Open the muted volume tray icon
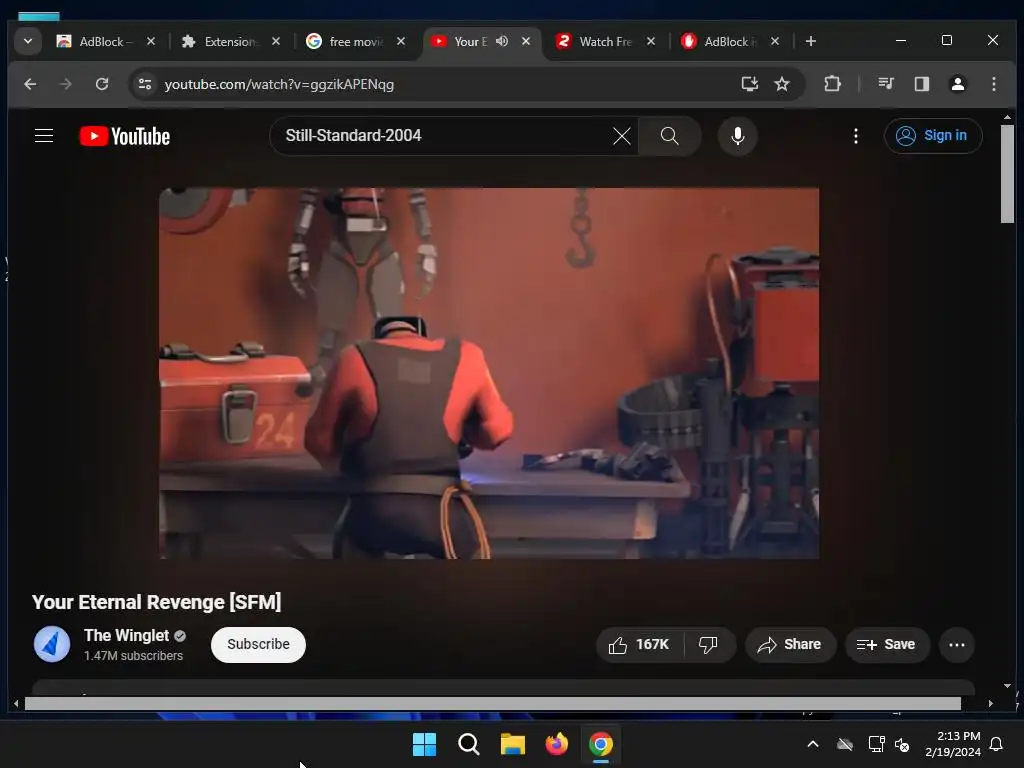Screen dimensions: 1024x768 coord(902,744)
